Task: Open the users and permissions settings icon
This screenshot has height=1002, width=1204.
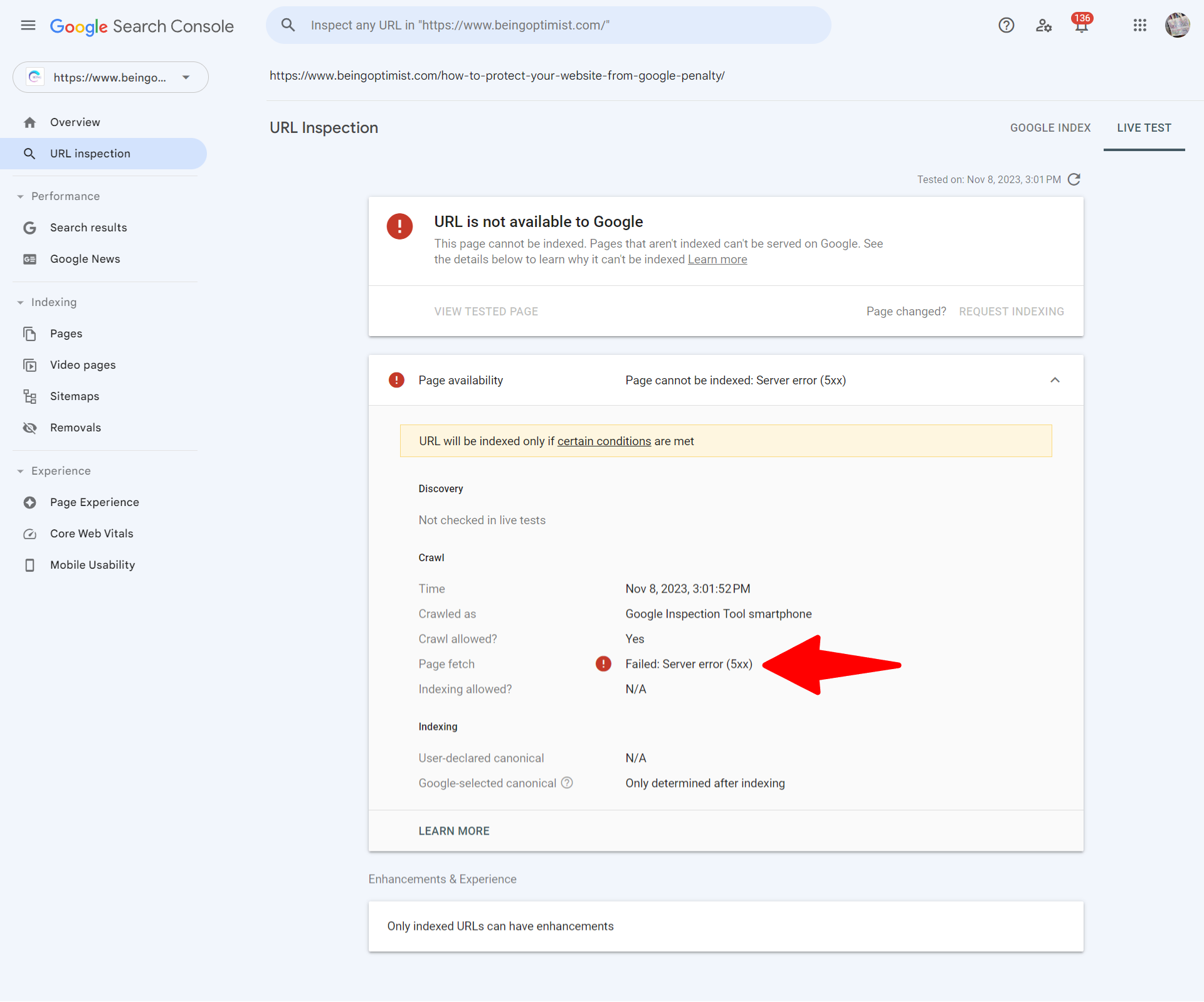Action: 1043,25
